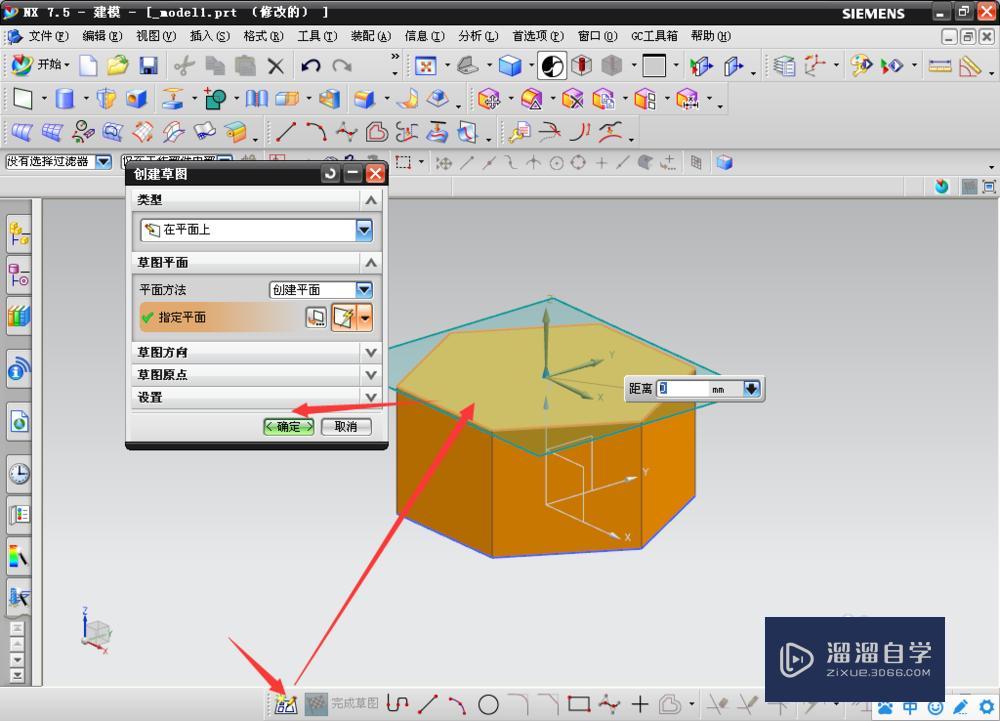Viewport: 1000px width, 721px height.
Task: Click the New file icon
Action: (88, 65)
